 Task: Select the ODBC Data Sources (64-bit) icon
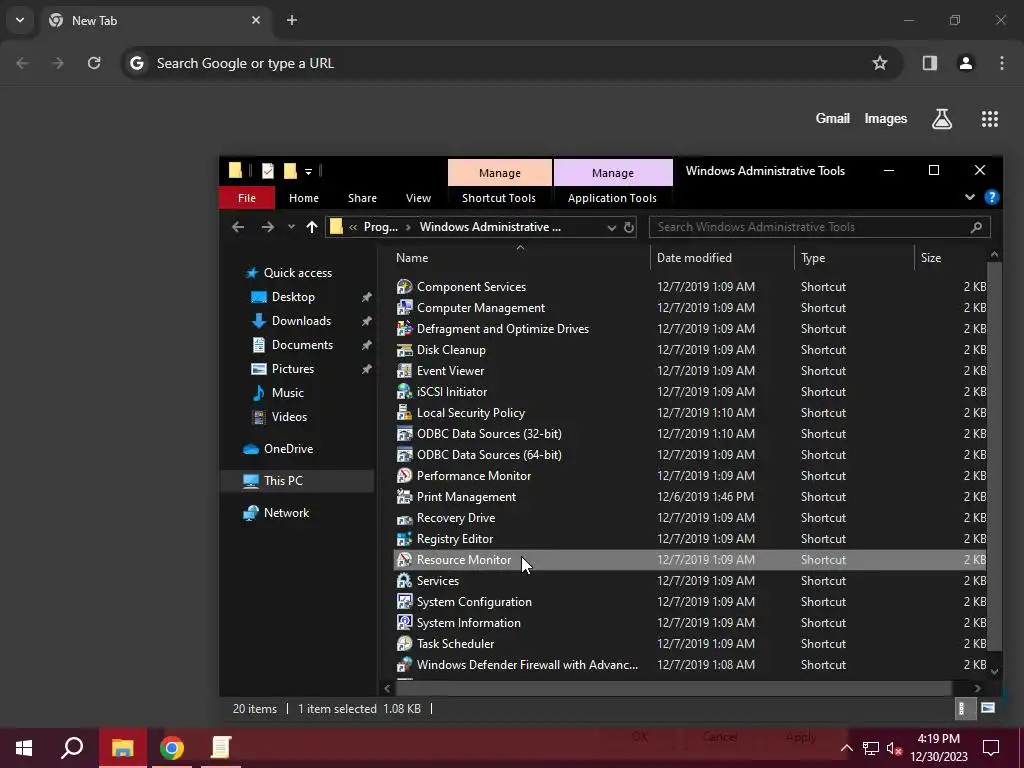coord(404,455)
